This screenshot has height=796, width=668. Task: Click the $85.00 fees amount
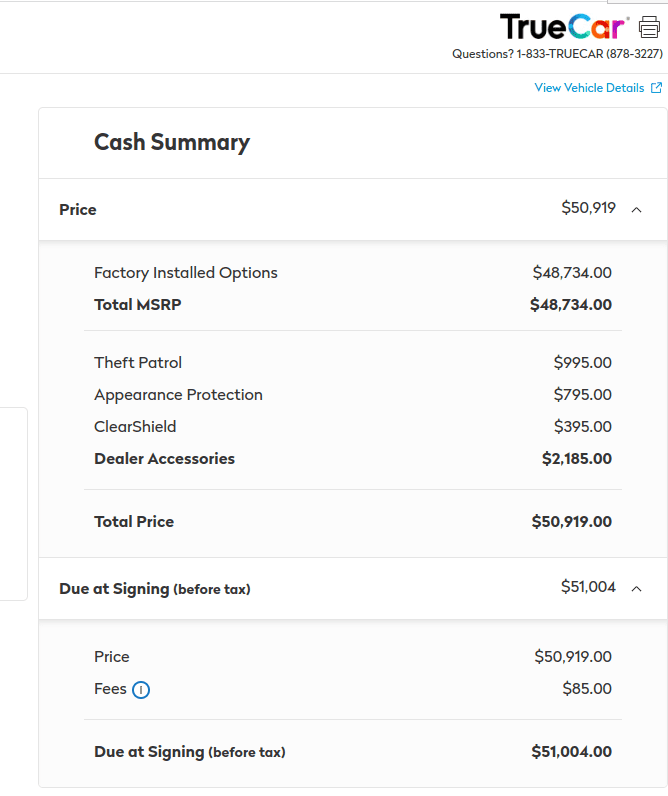587,689
